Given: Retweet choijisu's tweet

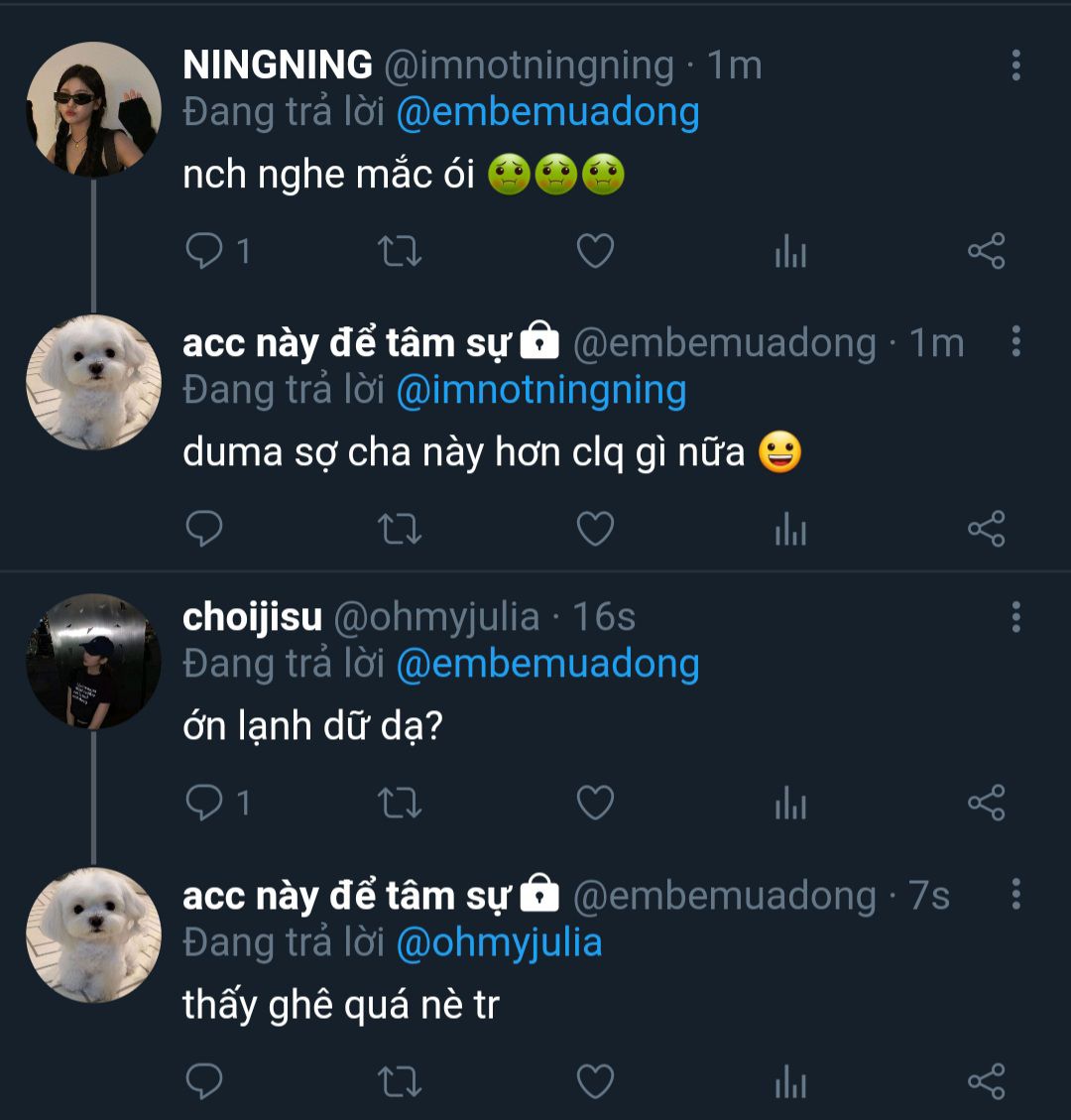Looking at the screenshot, I should point(401,803).
